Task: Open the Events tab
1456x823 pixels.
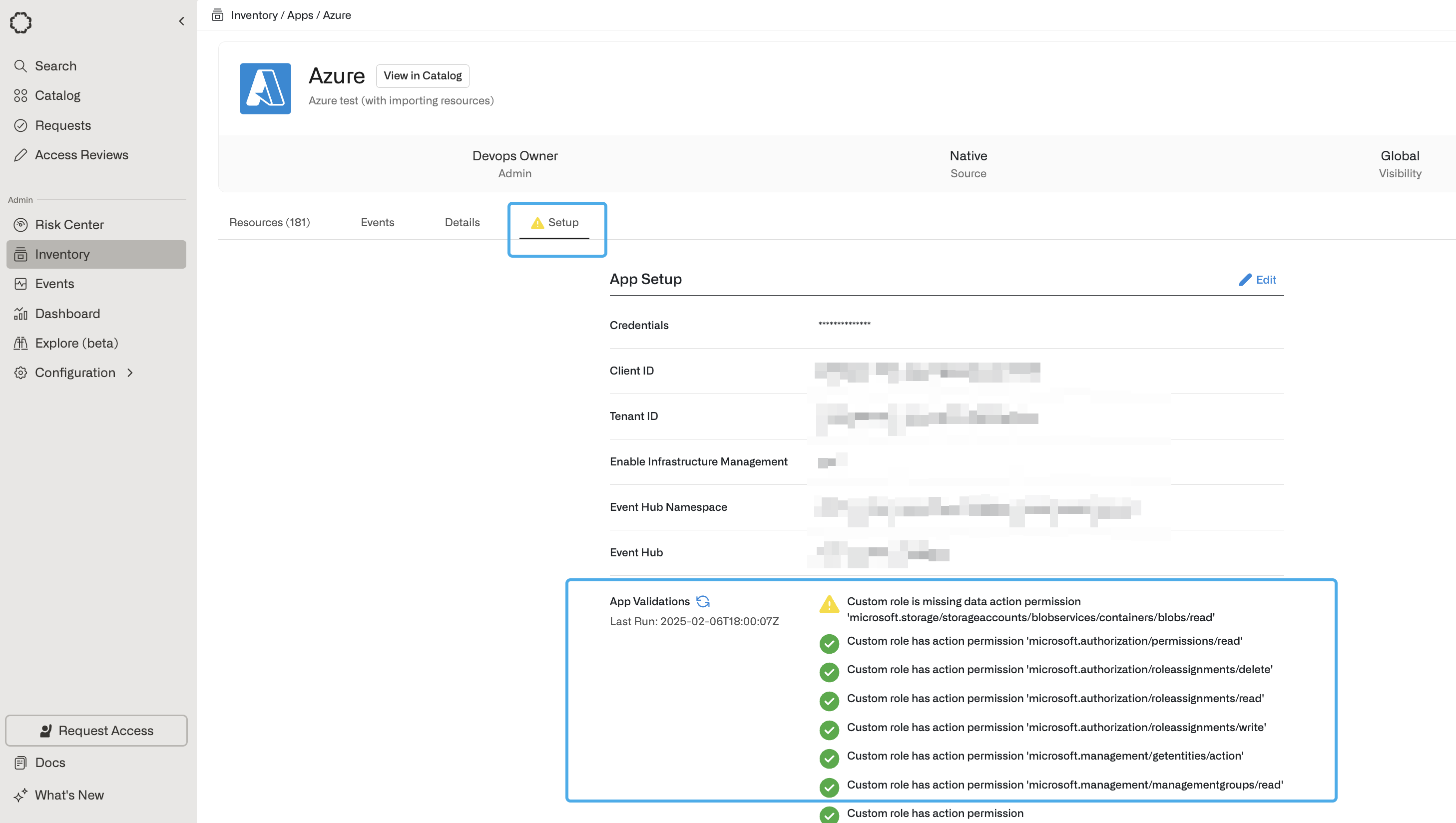Action: 377,222
